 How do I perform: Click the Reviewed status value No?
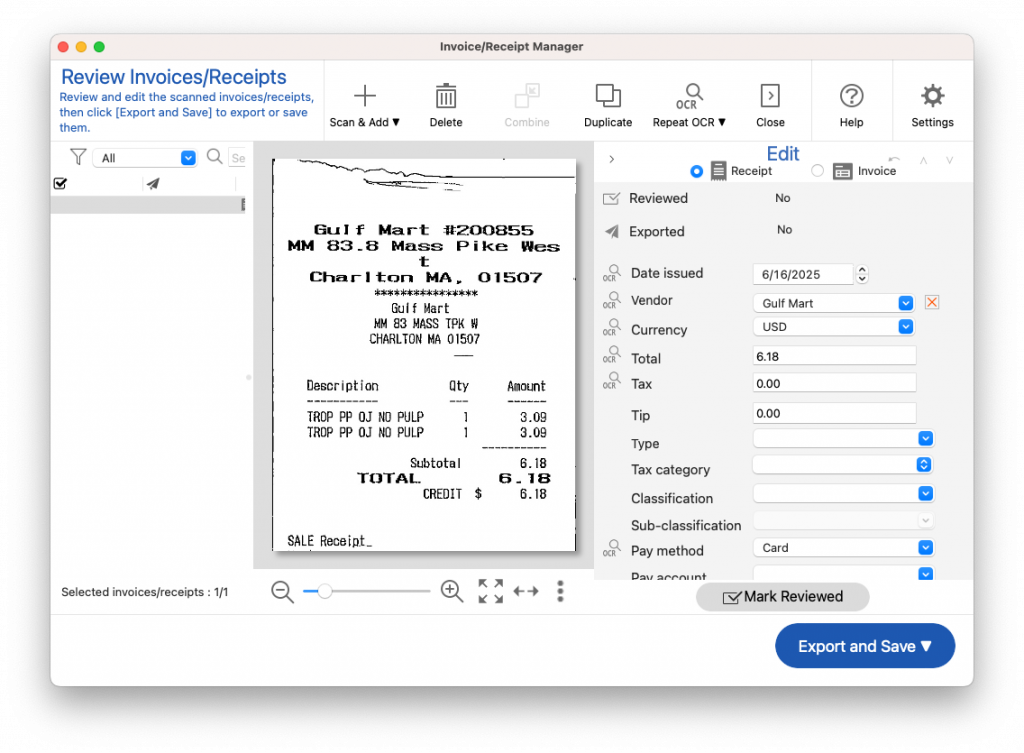point(782,198)
